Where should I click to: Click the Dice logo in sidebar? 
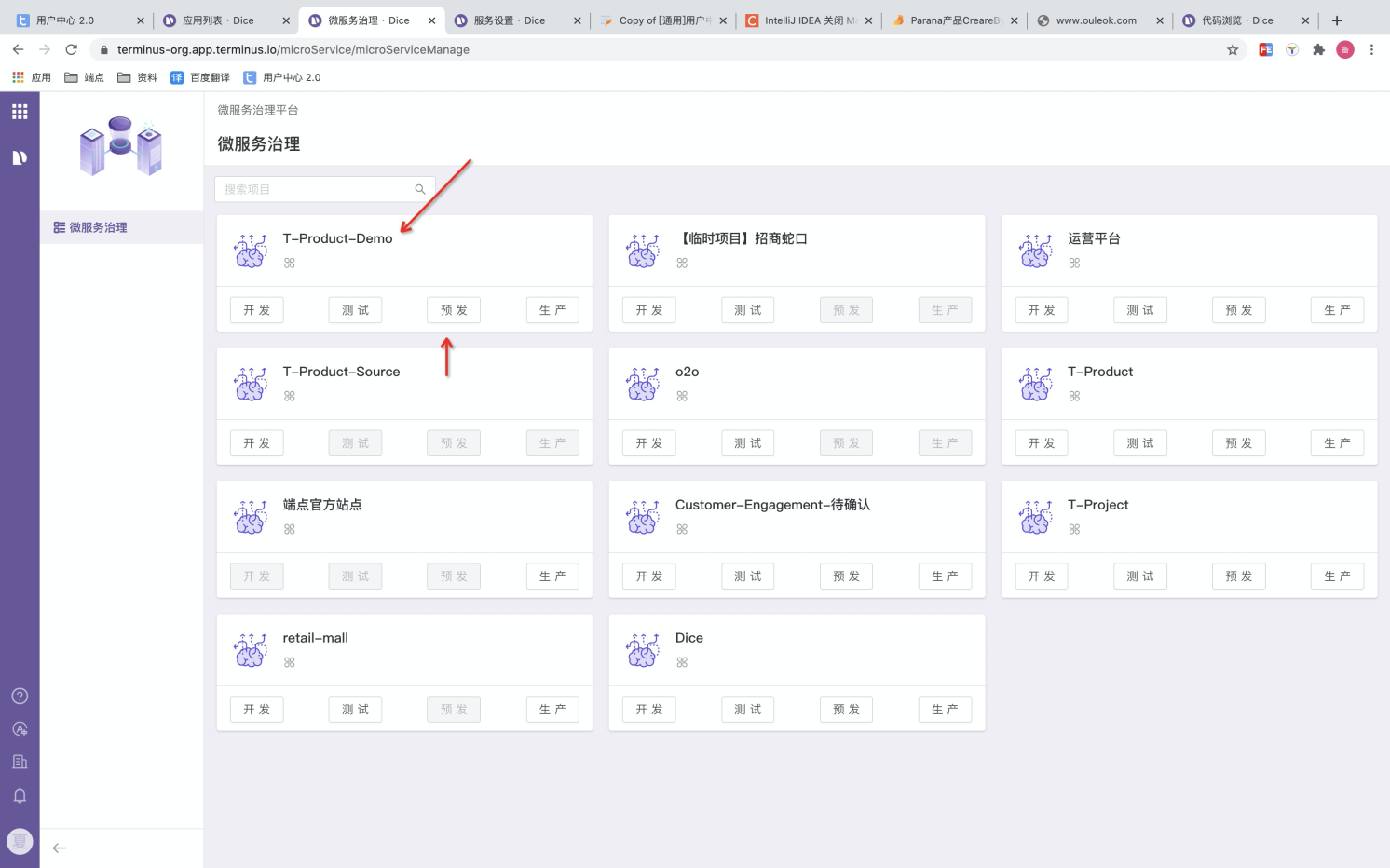(x=20, y=157)
